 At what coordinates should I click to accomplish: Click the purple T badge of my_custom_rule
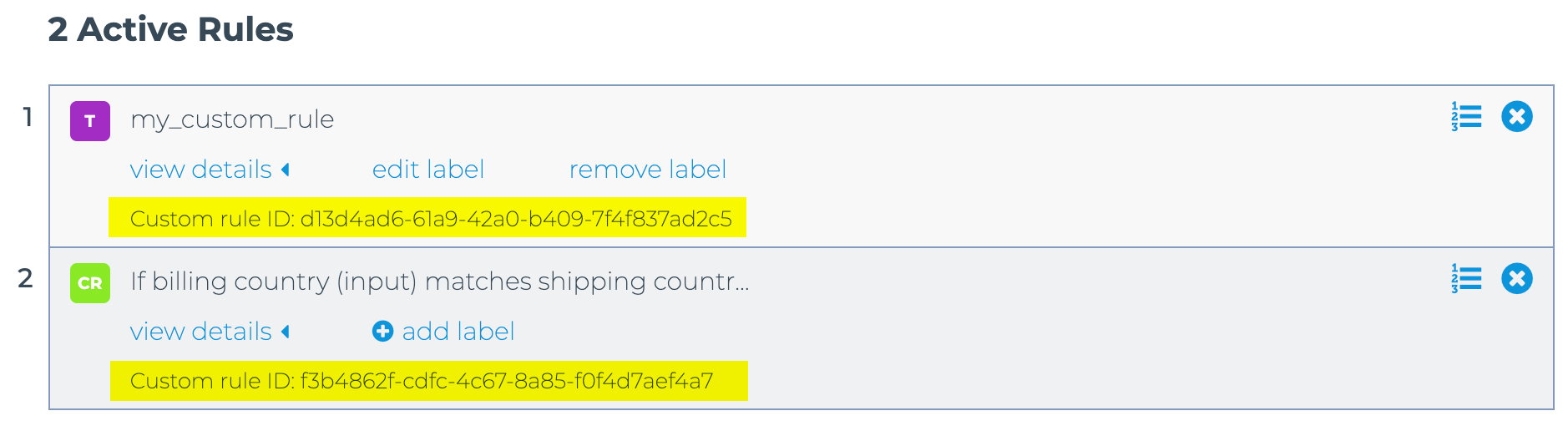point(90,121)
